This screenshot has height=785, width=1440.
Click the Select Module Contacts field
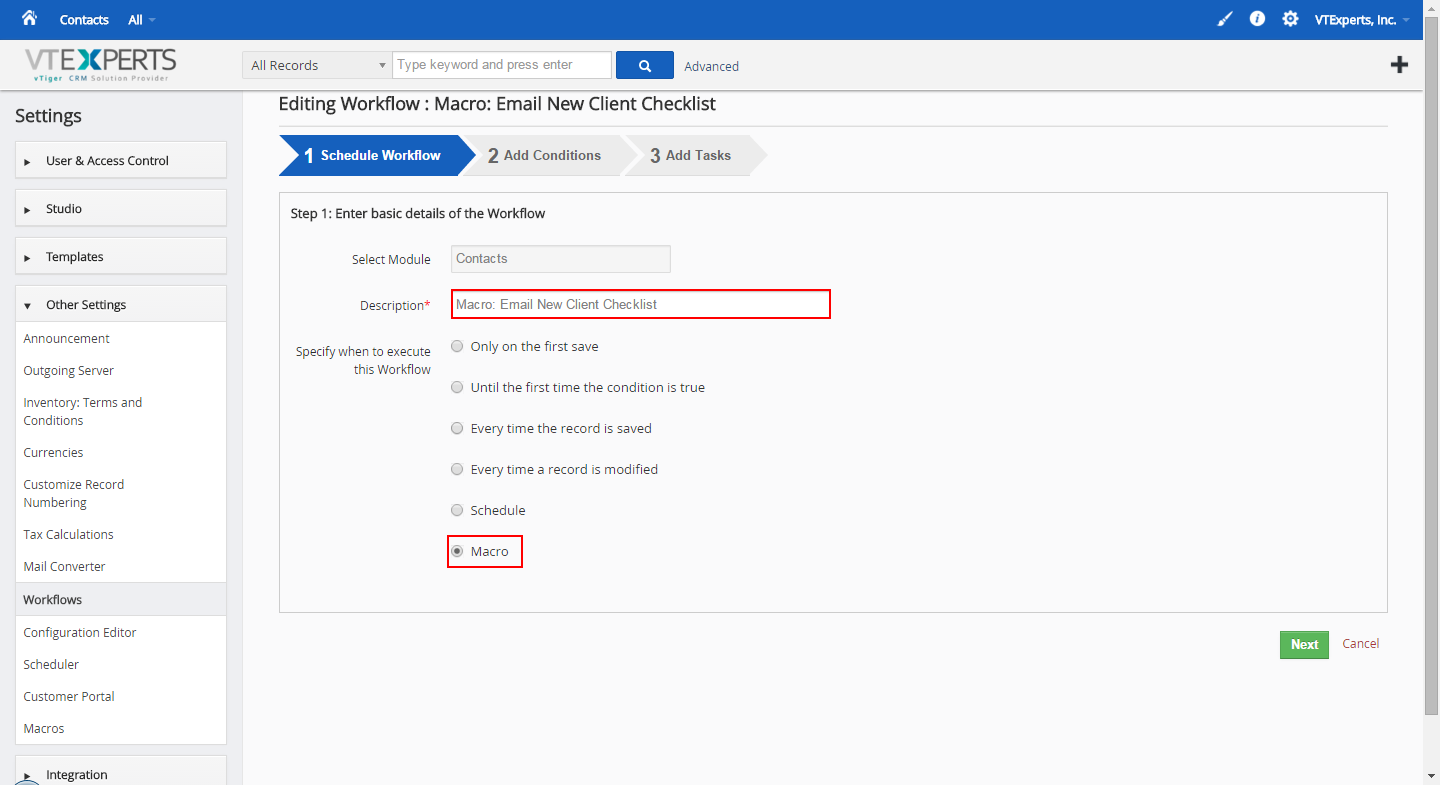coord(561,258)
